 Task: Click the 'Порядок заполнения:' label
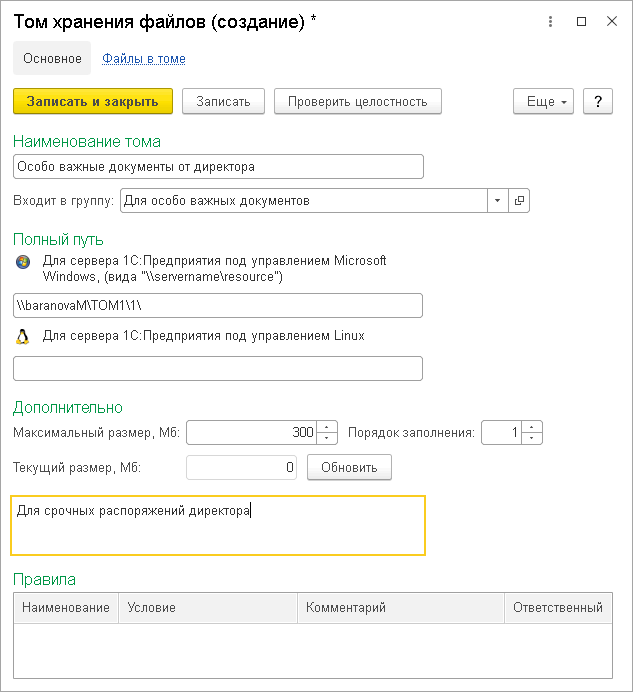point(411,432)
